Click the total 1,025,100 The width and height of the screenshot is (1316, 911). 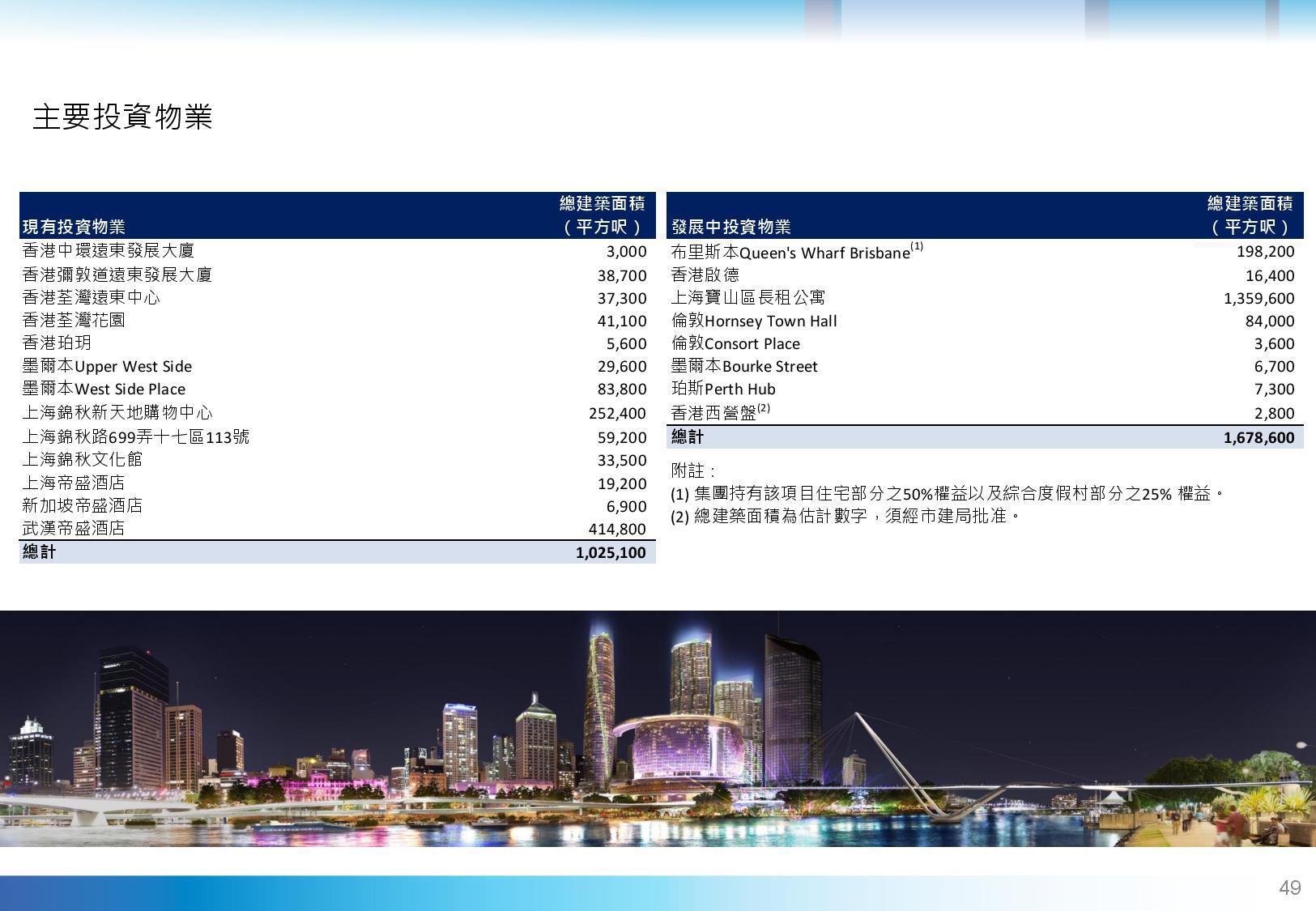[x=611, y=552]
